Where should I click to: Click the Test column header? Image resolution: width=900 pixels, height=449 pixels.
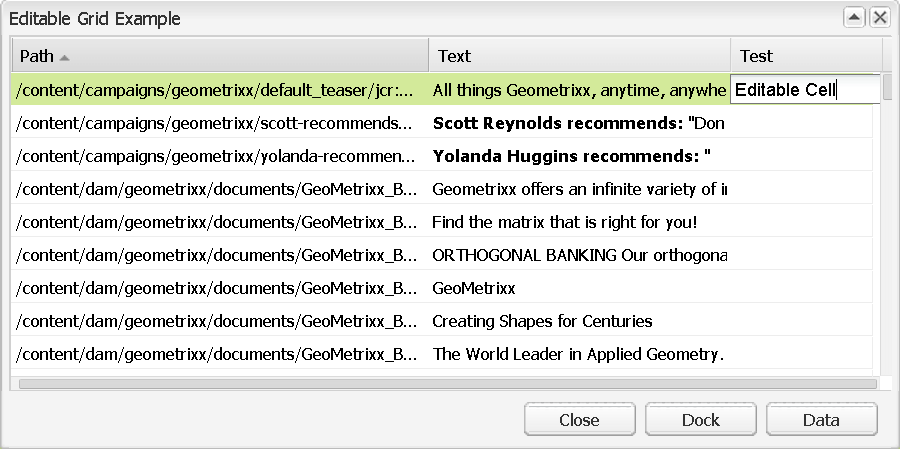[x=805, y=56]
